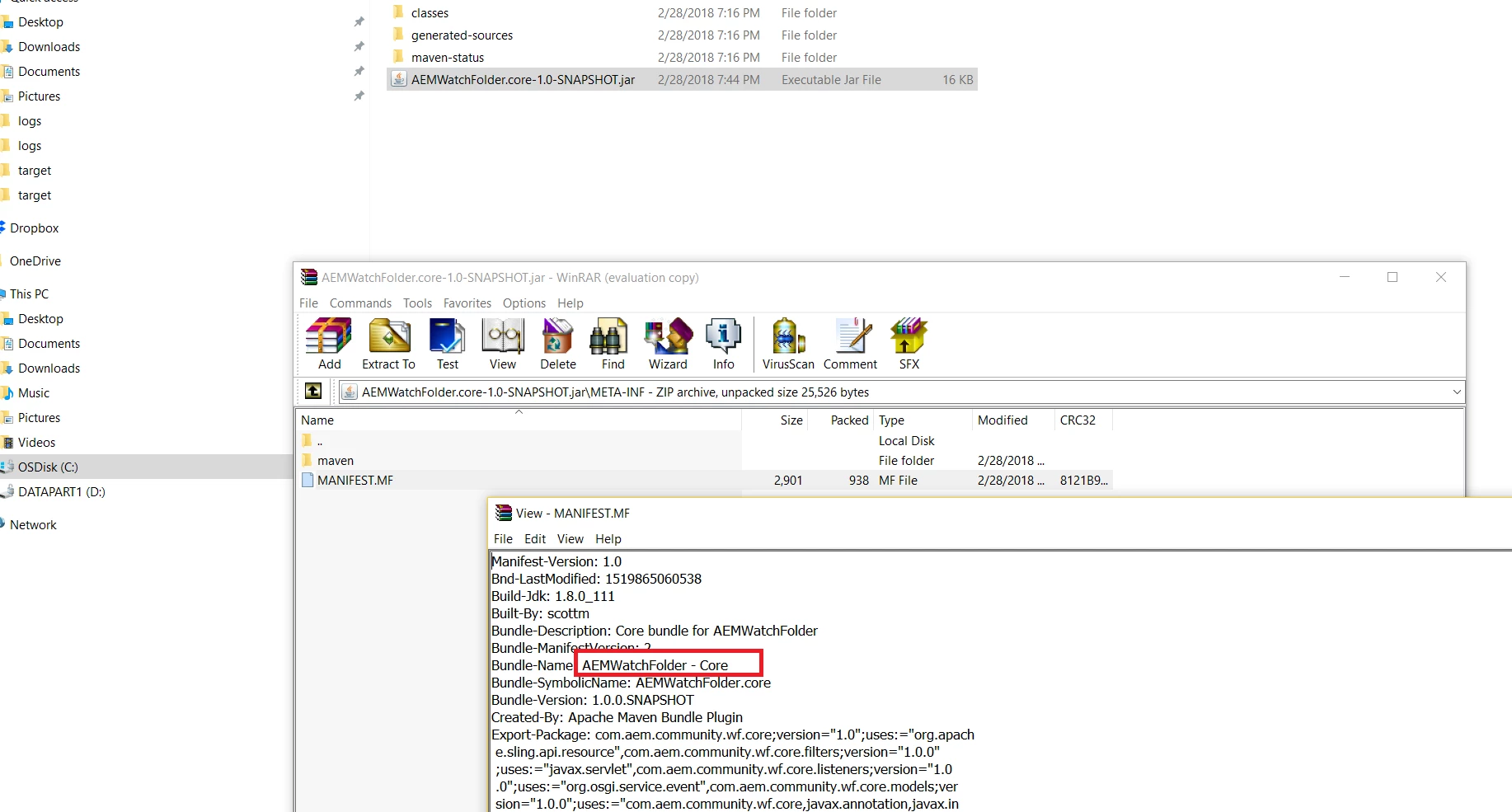Open the Options menu in WinRAR
The width and height of the screenshot is (1512, 812).
click(524, 303)
